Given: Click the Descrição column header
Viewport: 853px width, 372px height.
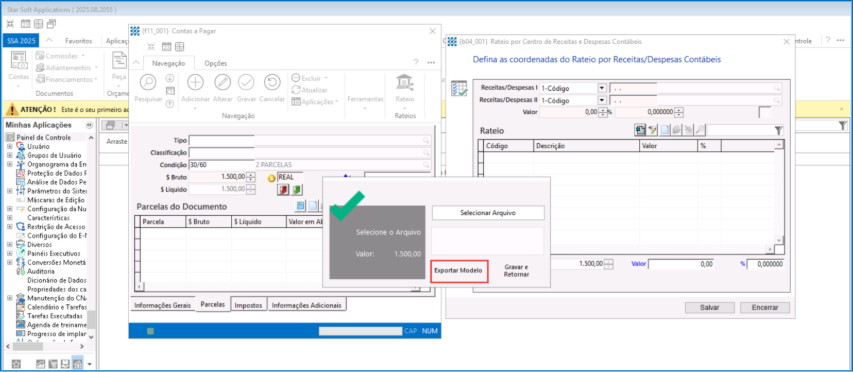Looking at the screenshot, I should pyautogui.click(x=586, y=146).
